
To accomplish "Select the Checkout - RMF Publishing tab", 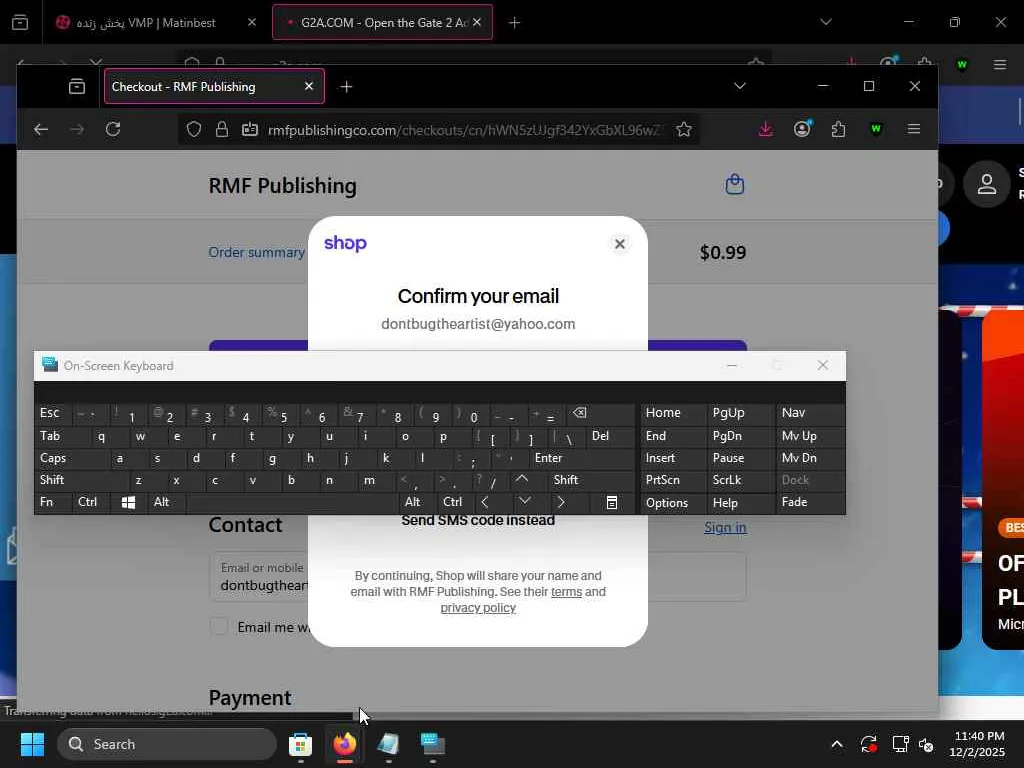I will pos(214,86).
